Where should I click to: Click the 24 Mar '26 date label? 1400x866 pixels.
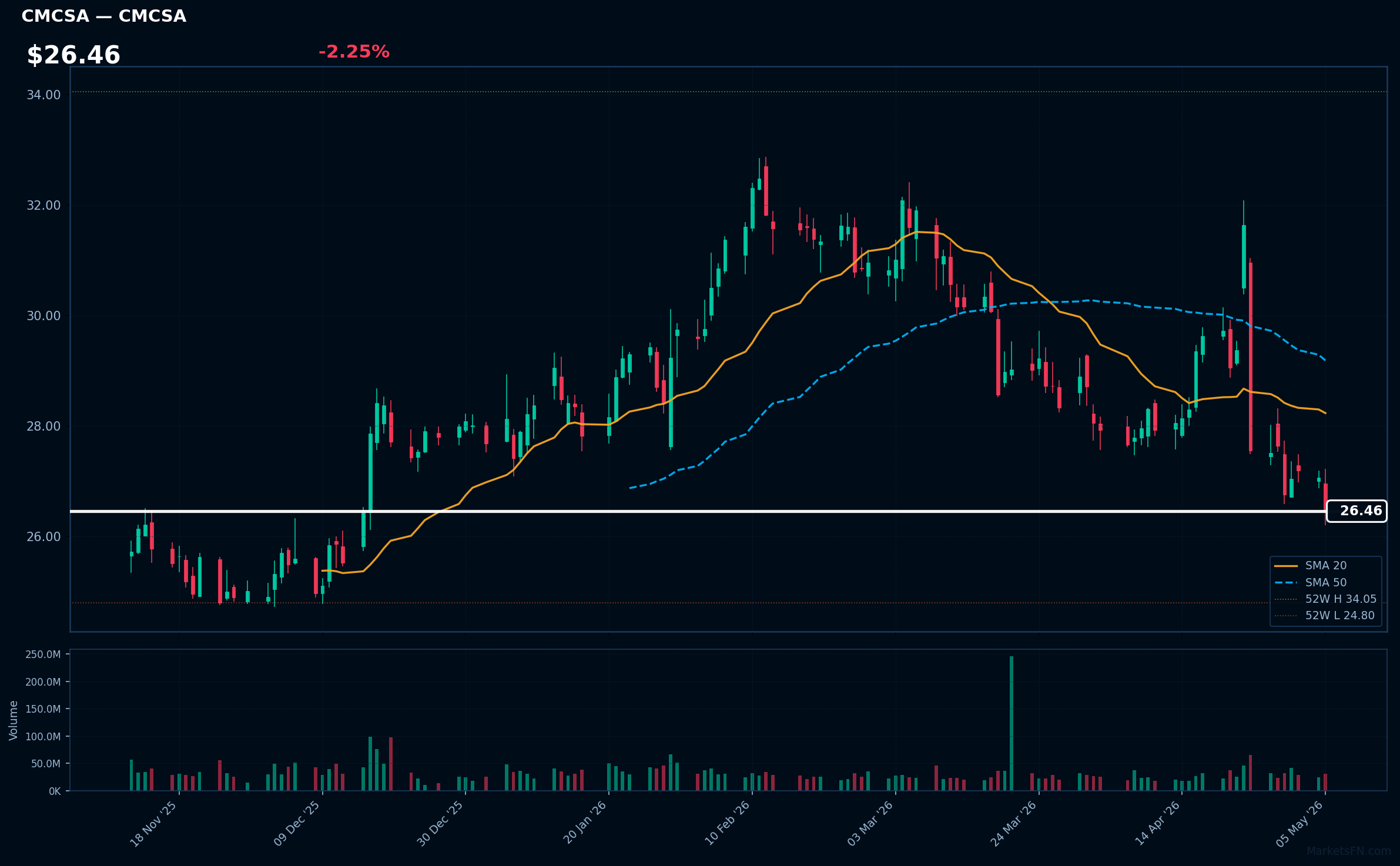point(1013,824)
